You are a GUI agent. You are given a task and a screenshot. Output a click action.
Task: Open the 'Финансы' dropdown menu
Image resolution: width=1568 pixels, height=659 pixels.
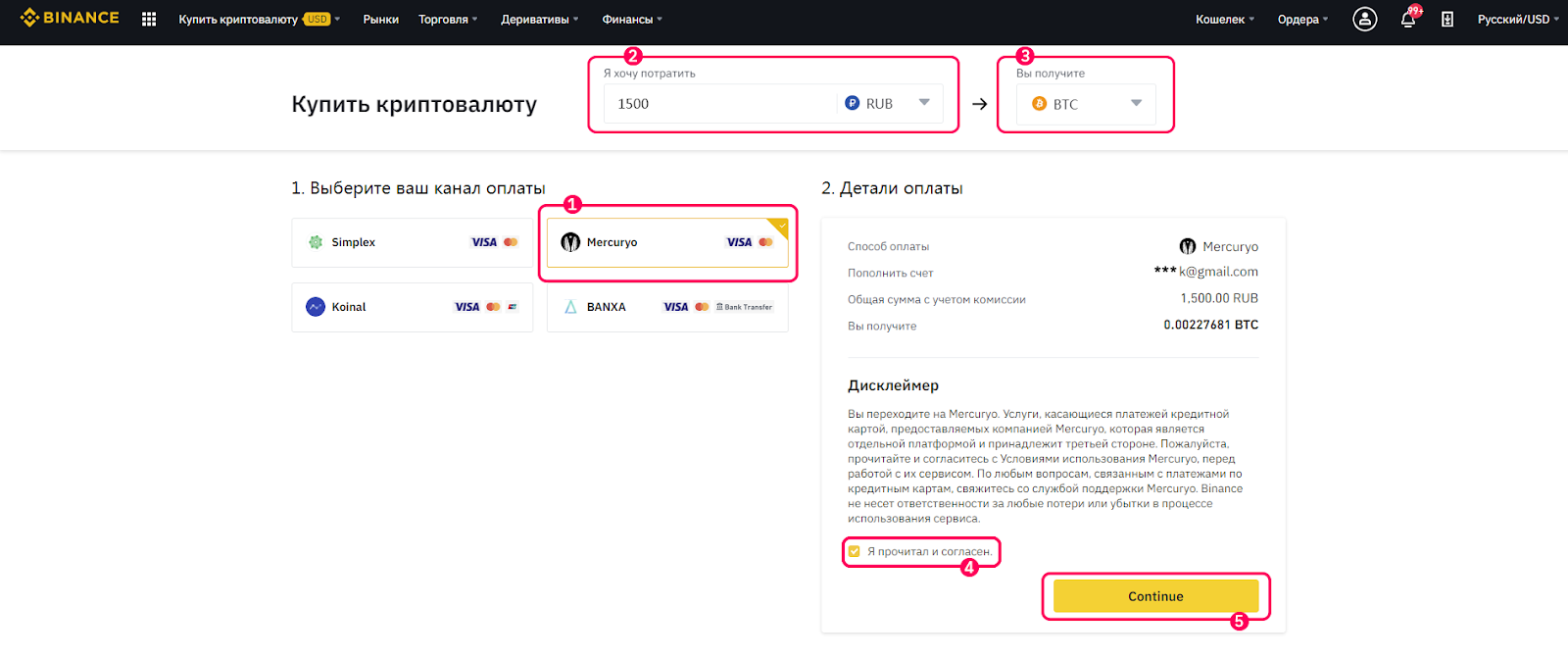pos(632,19)
